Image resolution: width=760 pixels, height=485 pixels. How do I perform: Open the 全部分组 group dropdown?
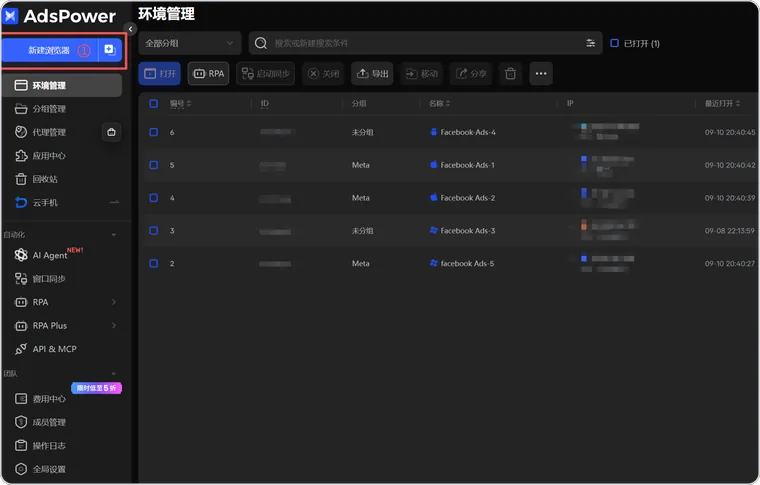pos(190,43)
